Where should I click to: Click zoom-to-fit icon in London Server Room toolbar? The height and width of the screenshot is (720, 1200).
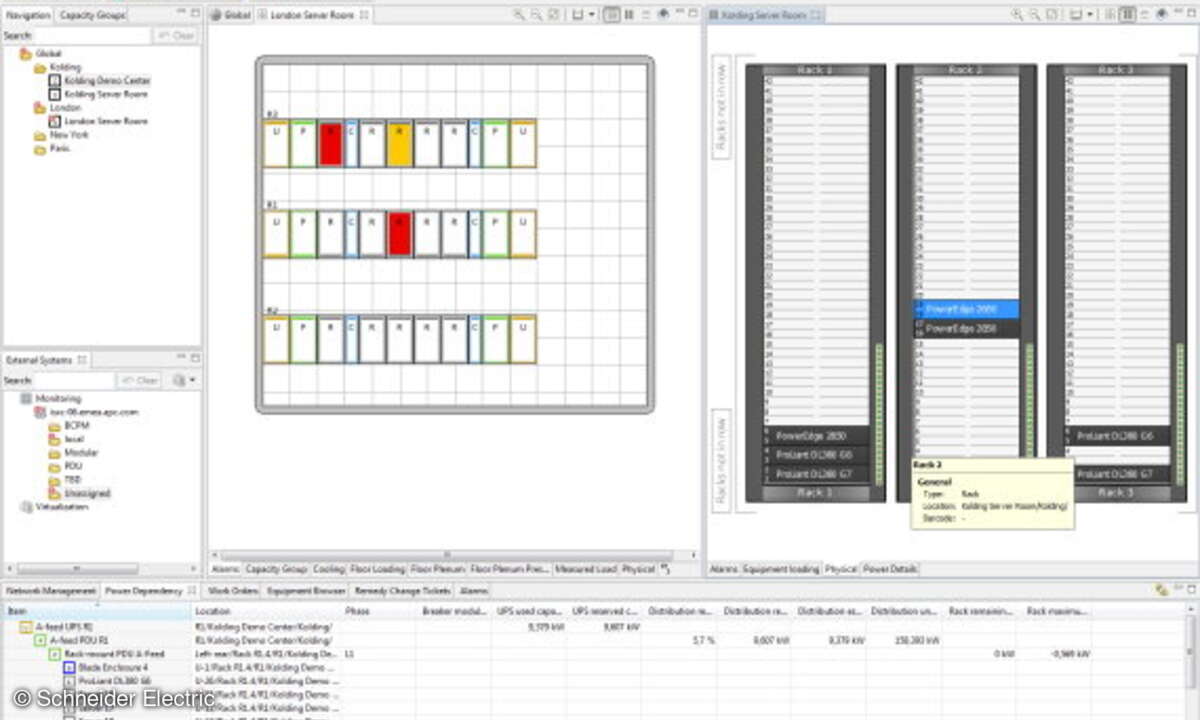point(553,15)
